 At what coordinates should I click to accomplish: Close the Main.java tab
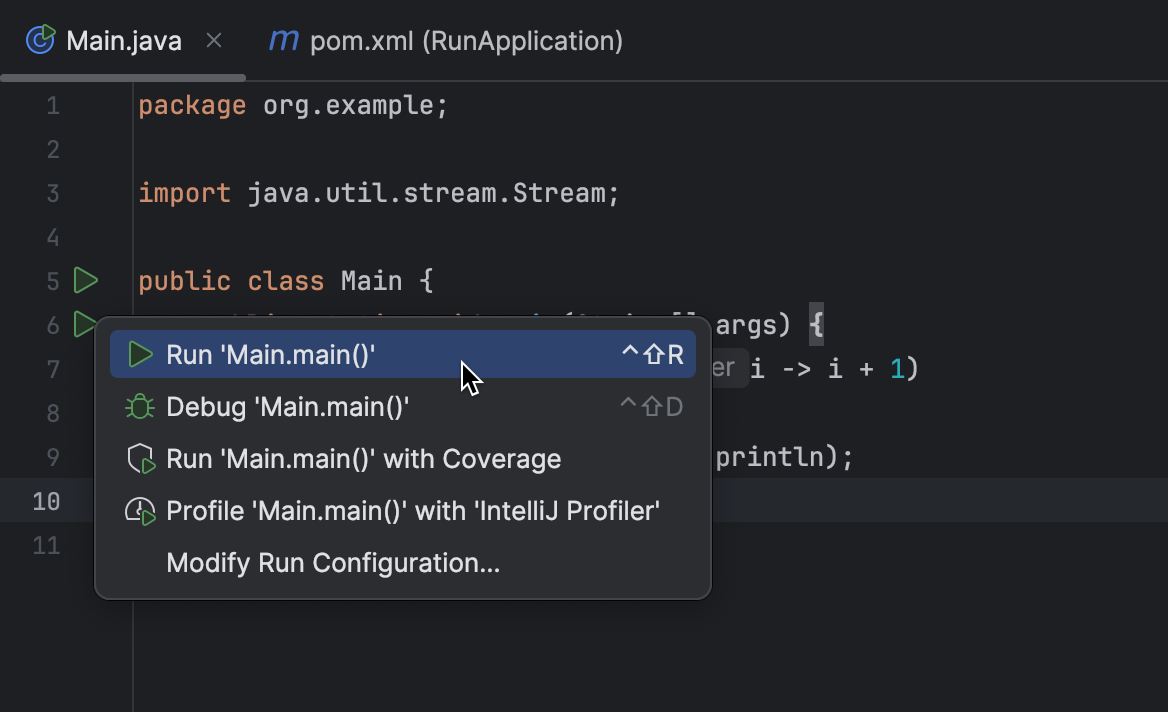pyautogui.click(x=213, y=41)
